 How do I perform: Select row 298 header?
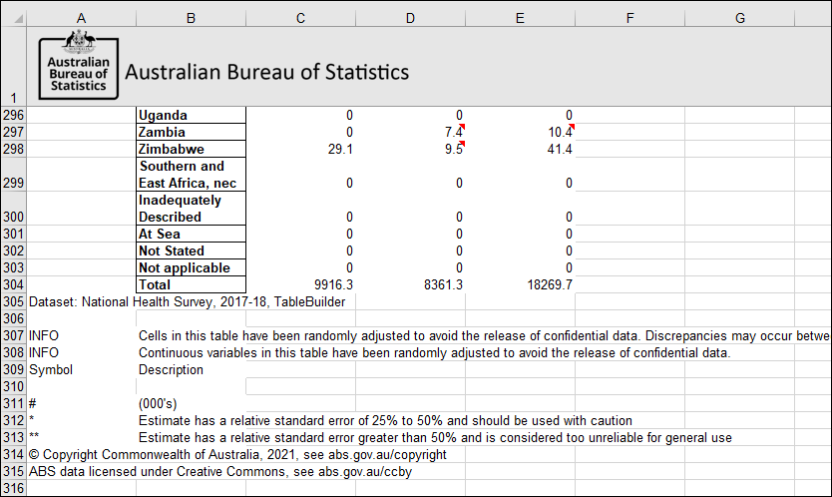(13, 149)
